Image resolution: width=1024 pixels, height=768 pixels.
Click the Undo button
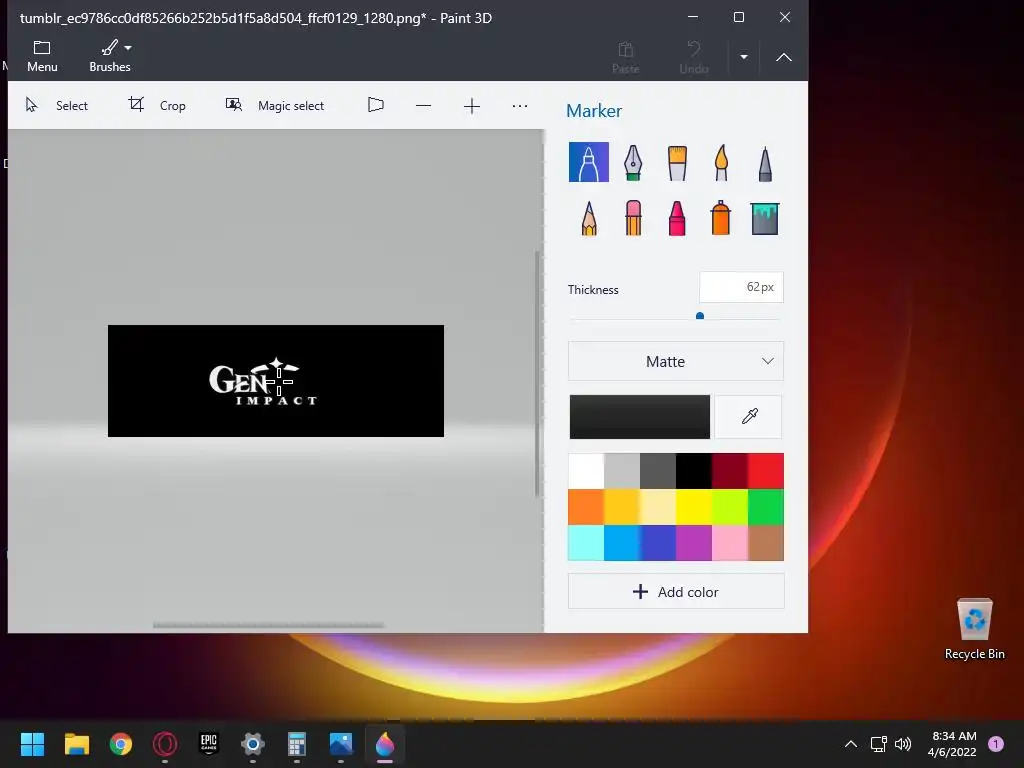(694, 57)
